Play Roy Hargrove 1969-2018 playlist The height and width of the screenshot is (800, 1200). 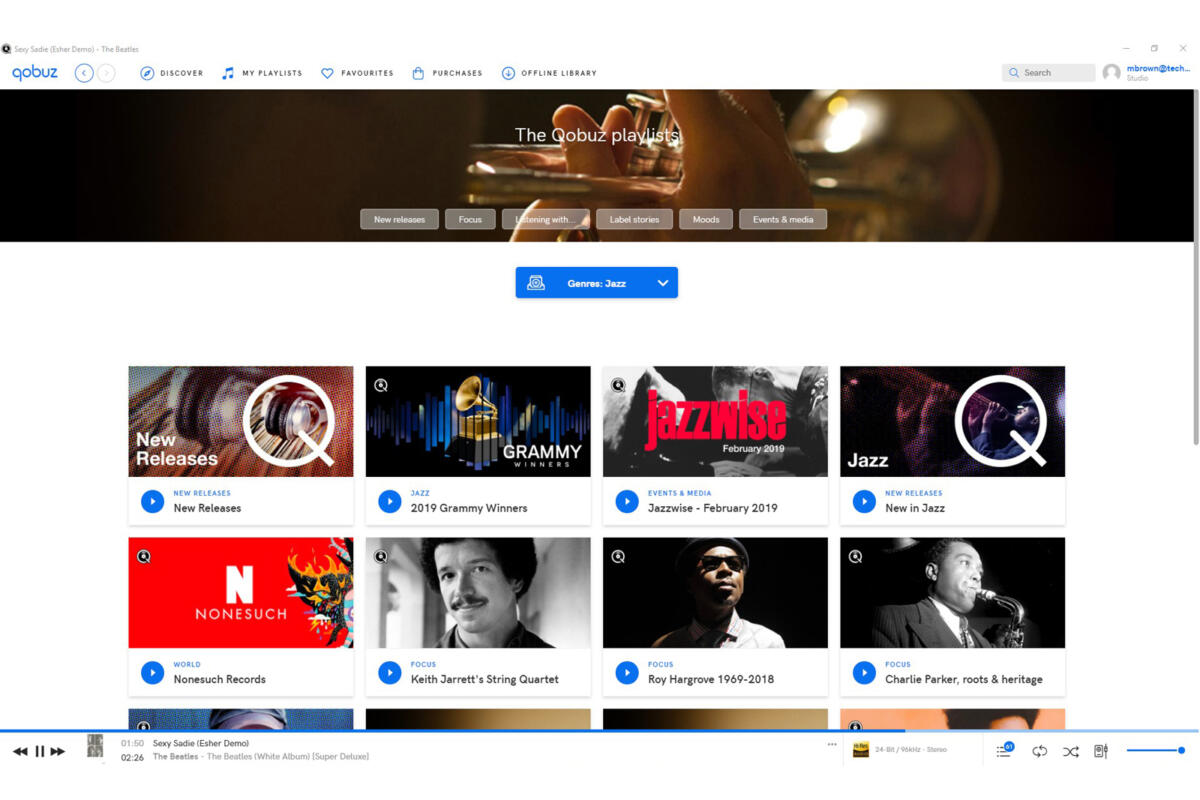[x=627, y=672]
